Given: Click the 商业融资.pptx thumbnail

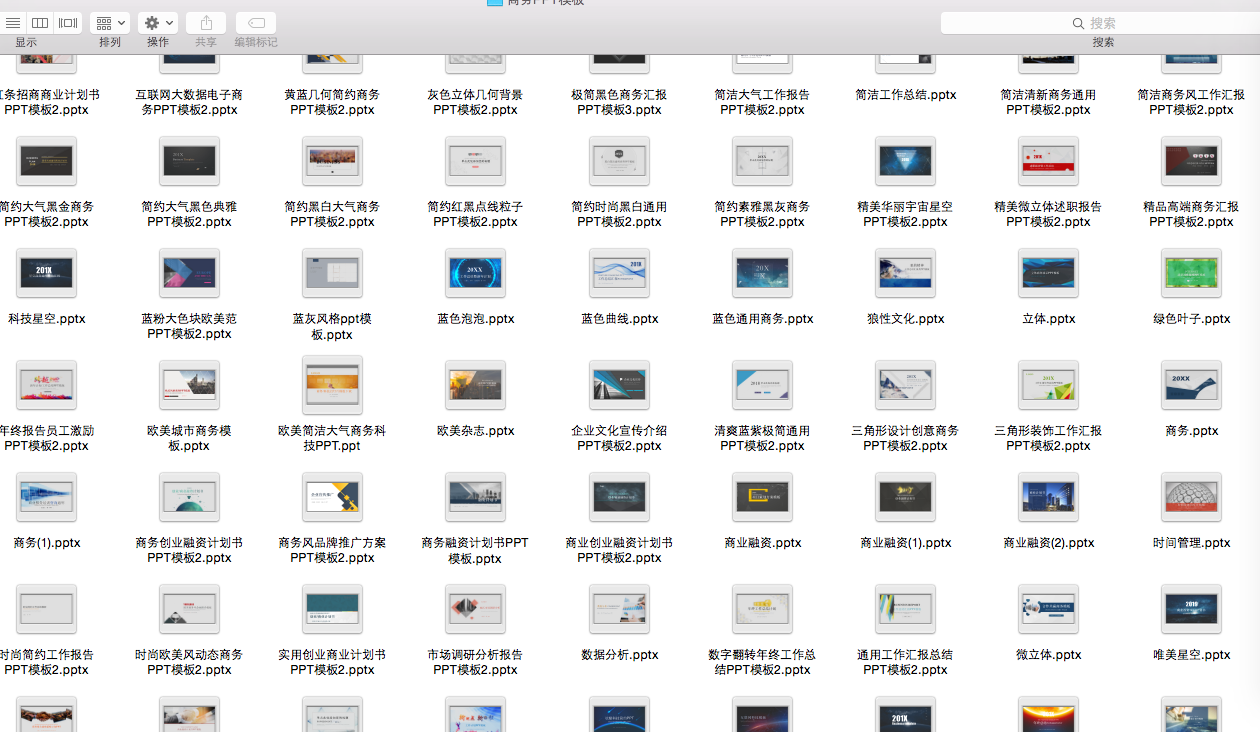Looking at the screenshot, I should [x=762, y=497].
